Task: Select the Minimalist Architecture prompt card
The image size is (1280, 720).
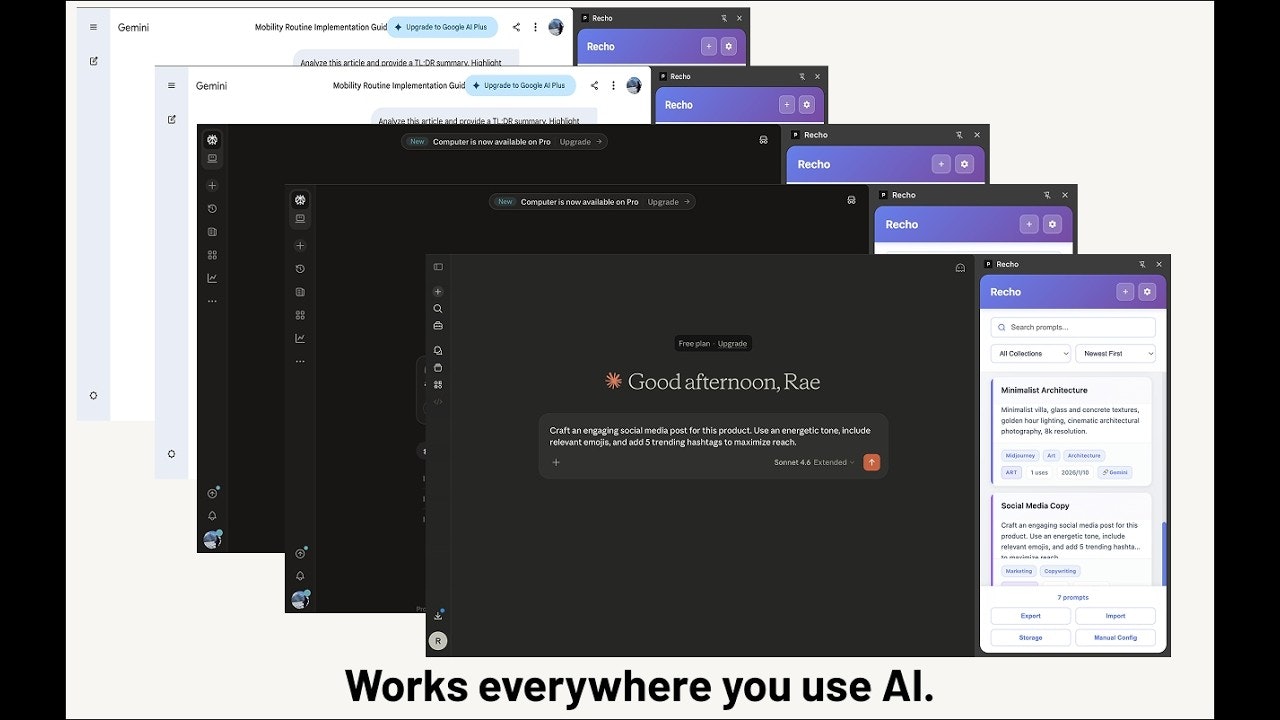Action: coord(1071,431)
